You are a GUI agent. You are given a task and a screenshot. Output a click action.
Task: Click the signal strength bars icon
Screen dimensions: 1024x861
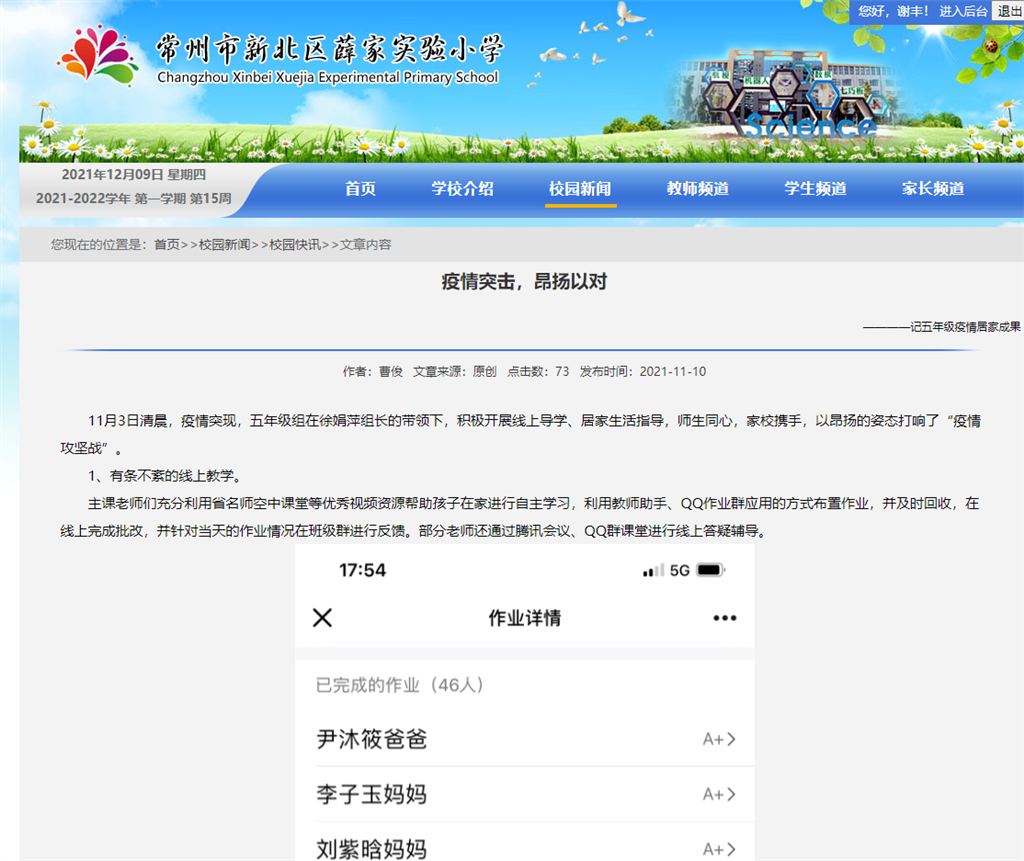pos(653,570)
